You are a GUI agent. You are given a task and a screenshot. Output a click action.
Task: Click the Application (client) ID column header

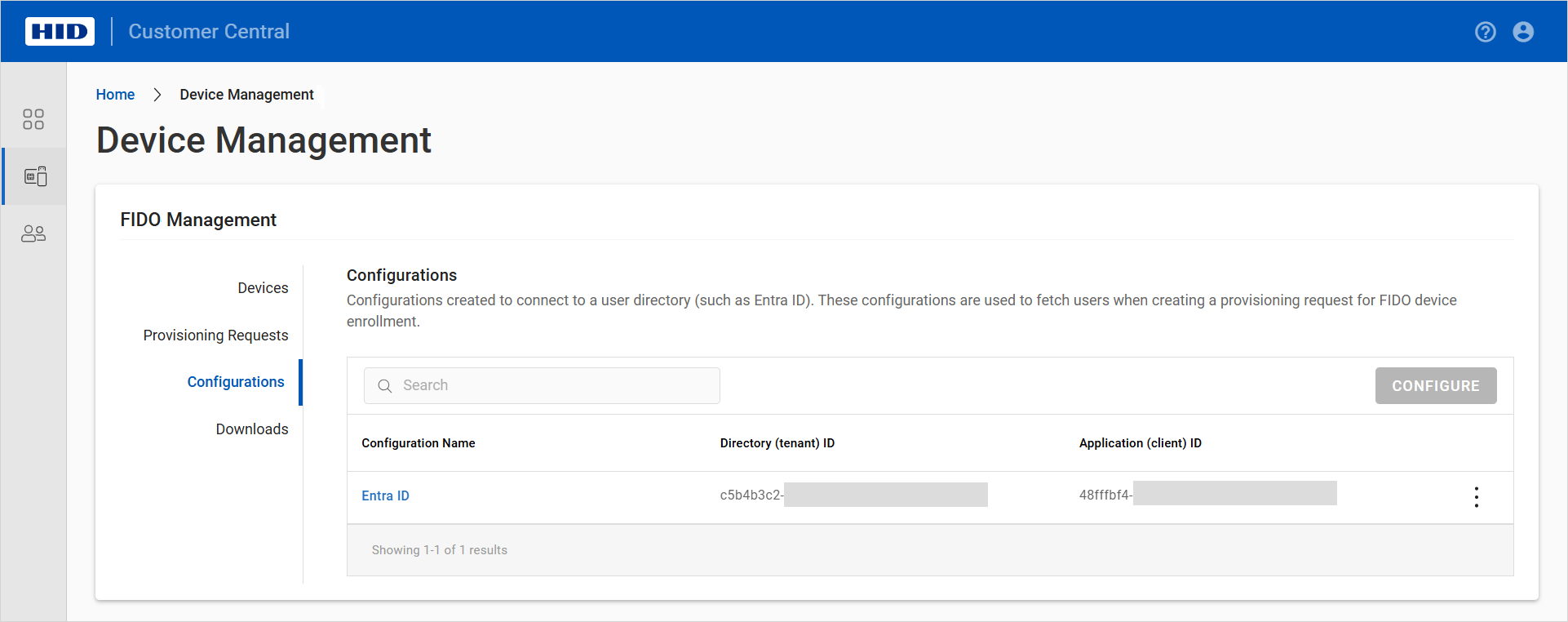click(1140, 443)
